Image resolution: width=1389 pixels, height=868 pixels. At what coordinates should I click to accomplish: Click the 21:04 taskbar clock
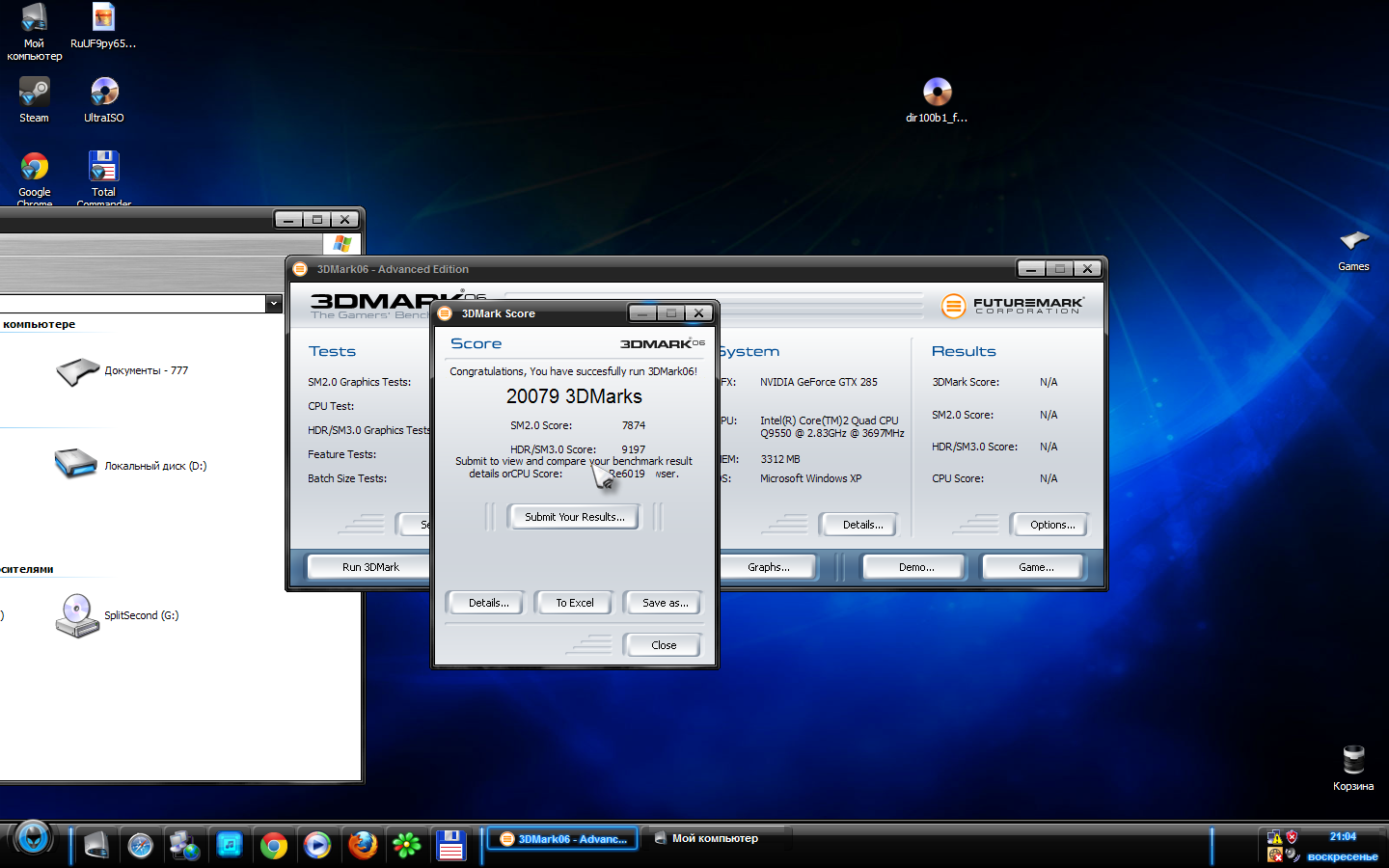click(1343, 837)
